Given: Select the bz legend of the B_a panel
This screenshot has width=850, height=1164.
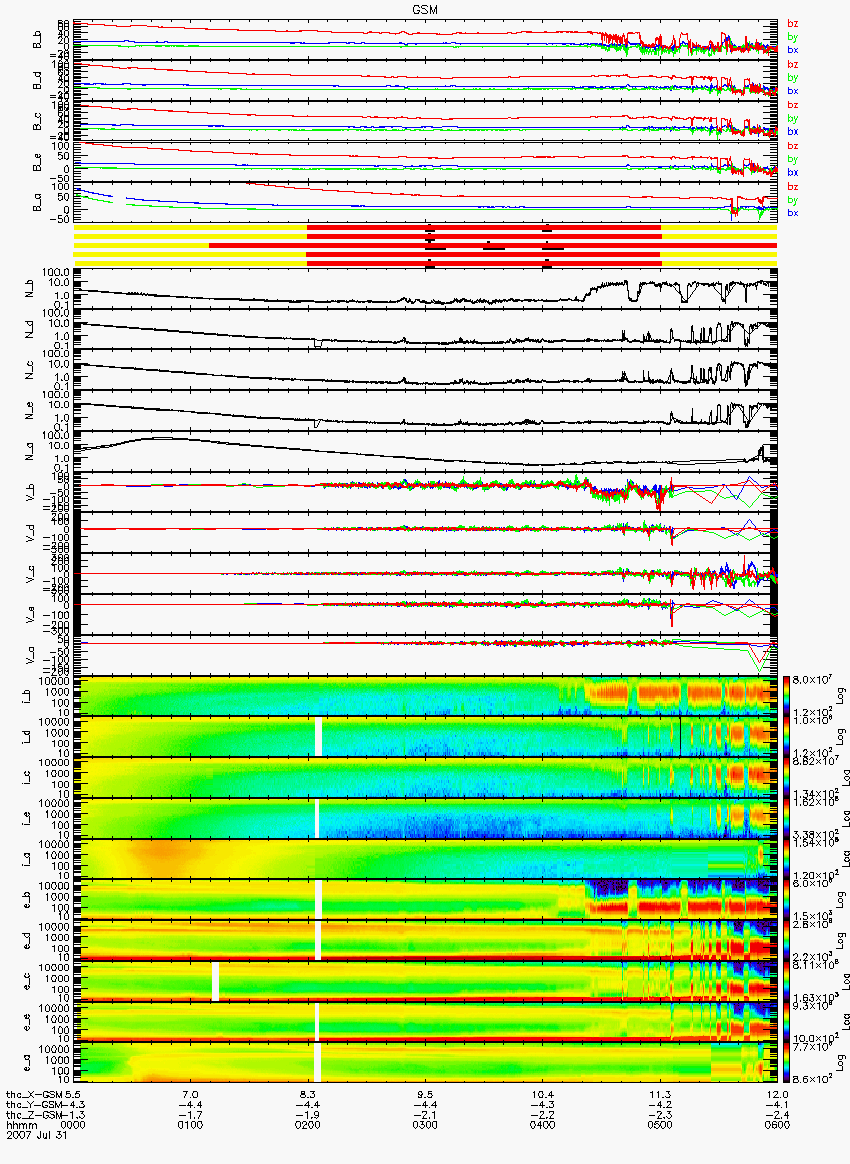Looking at the screenshot, I should 793,186.
